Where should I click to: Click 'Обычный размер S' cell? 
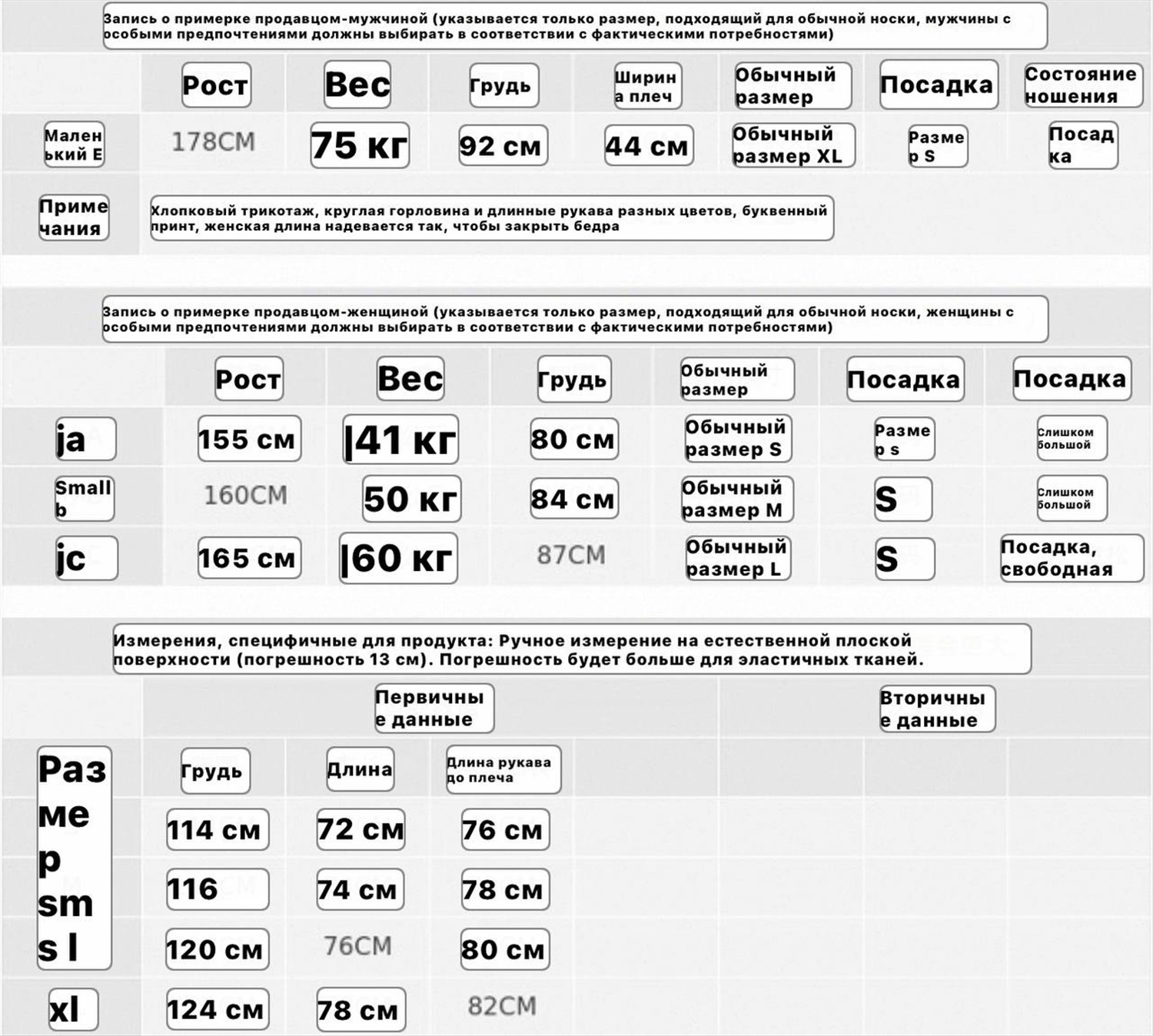(738, 438)
